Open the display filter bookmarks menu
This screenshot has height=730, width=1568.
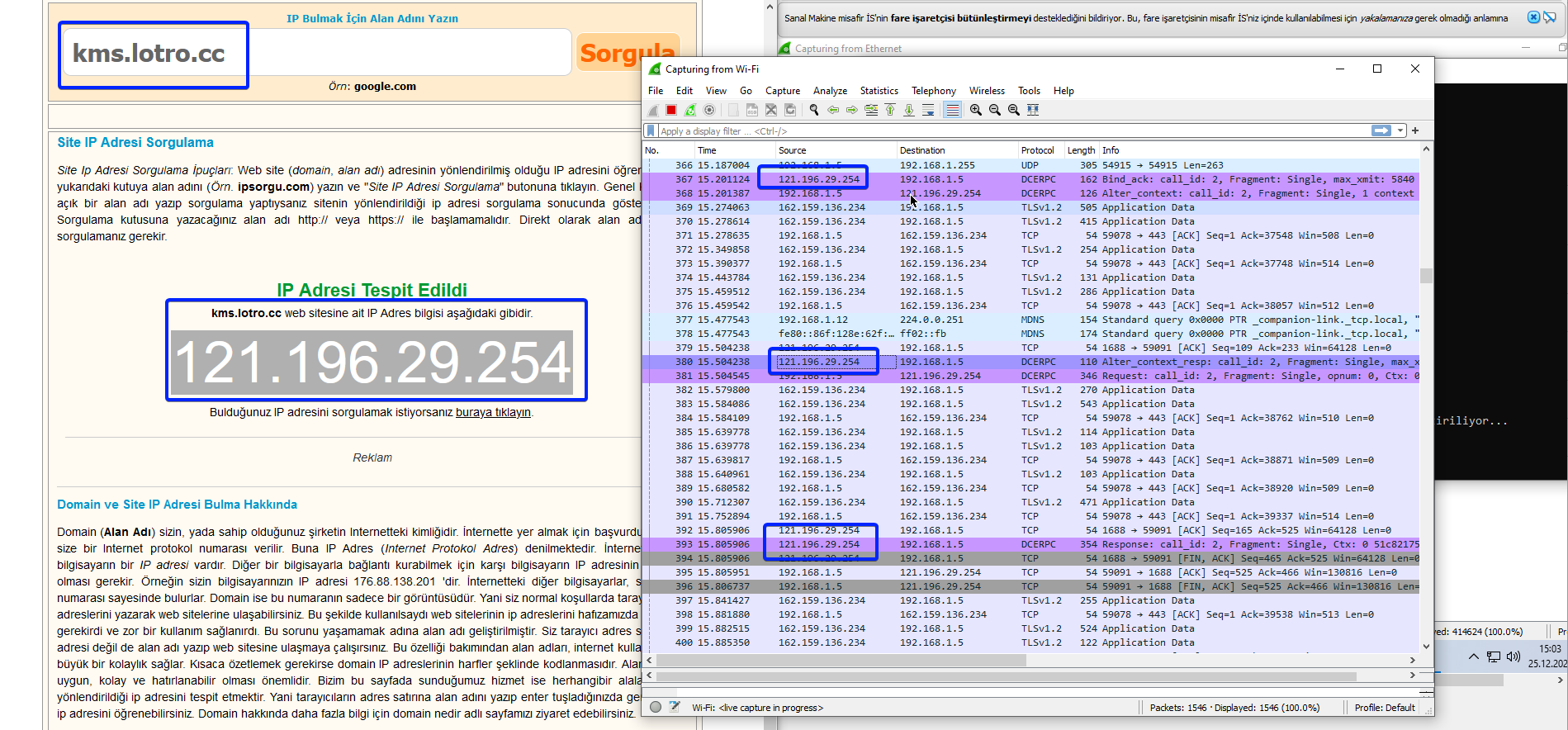click(x=651, y=130)
